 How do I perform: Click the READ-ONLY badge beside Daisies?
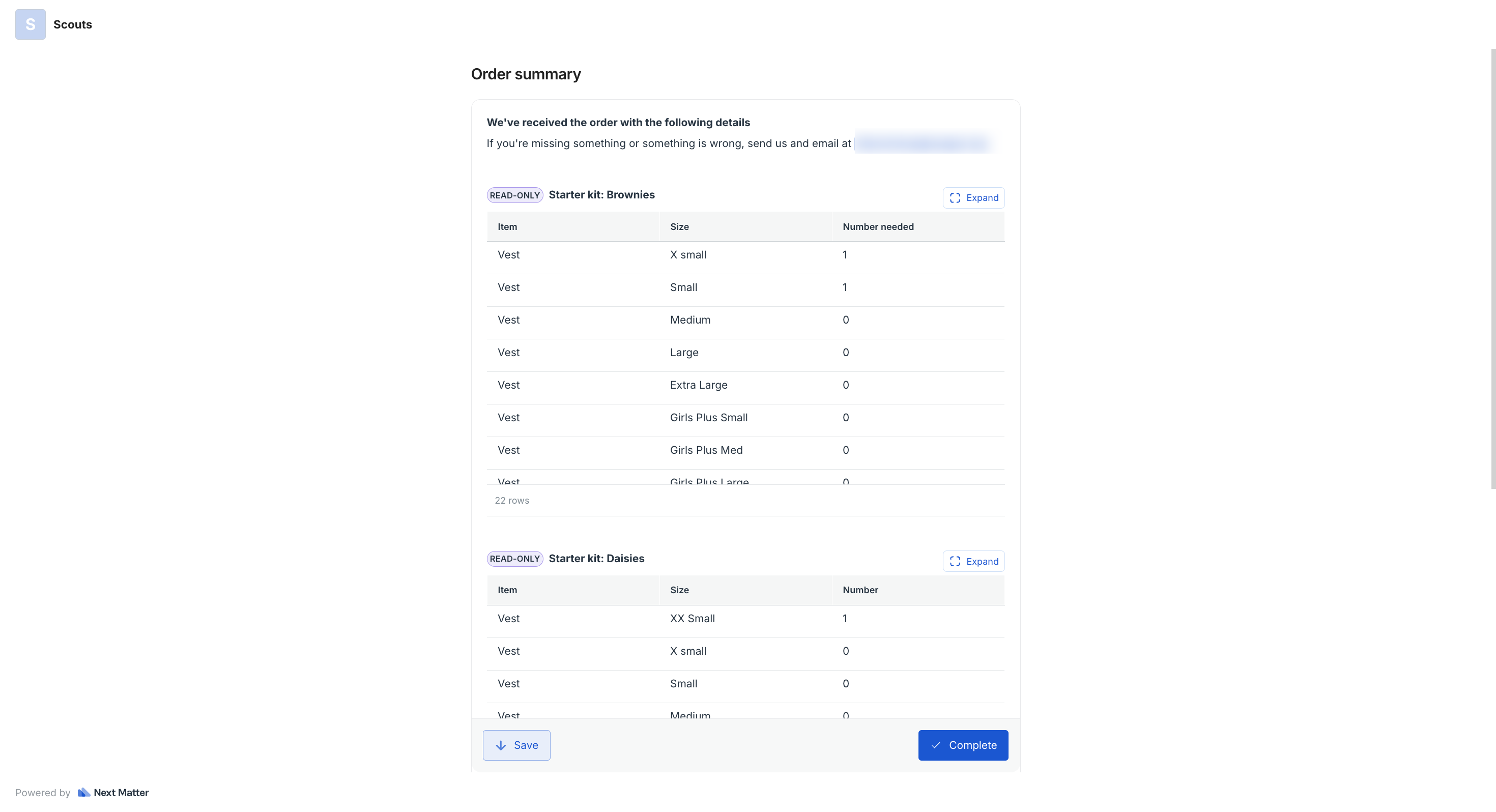[x=514, y=559]
